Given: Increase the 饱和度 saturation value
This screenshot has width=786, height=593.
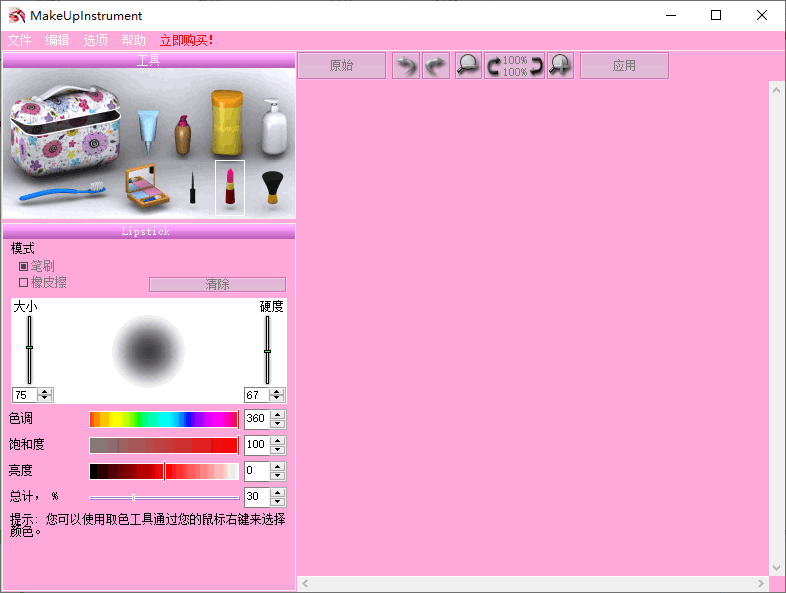Looking at the screenshot, I should 278,440.
